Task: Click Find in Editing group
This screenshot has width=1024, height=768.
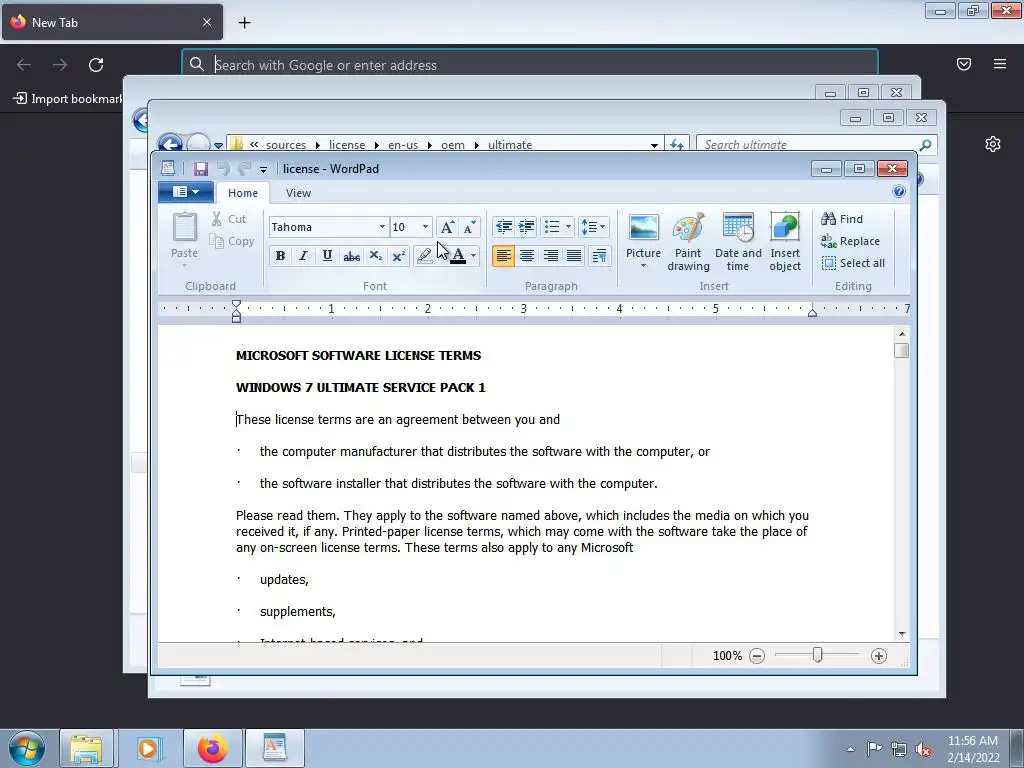Action: pos(842,219)
